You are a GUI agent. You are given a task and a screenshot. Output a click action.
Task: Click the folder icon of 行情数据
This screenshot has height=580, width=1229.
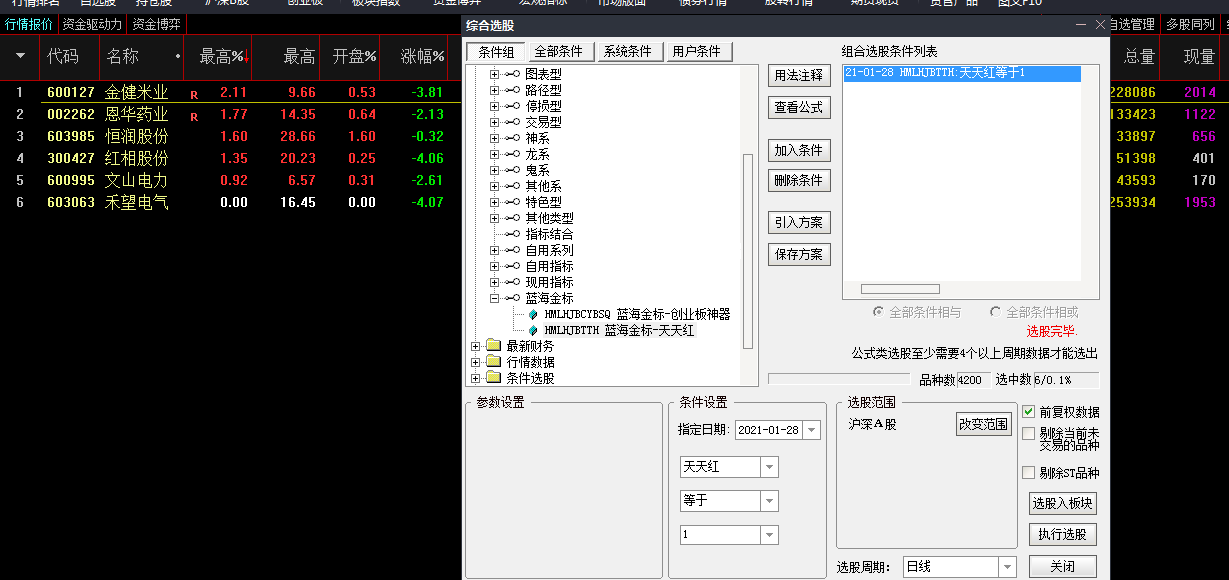493,362
